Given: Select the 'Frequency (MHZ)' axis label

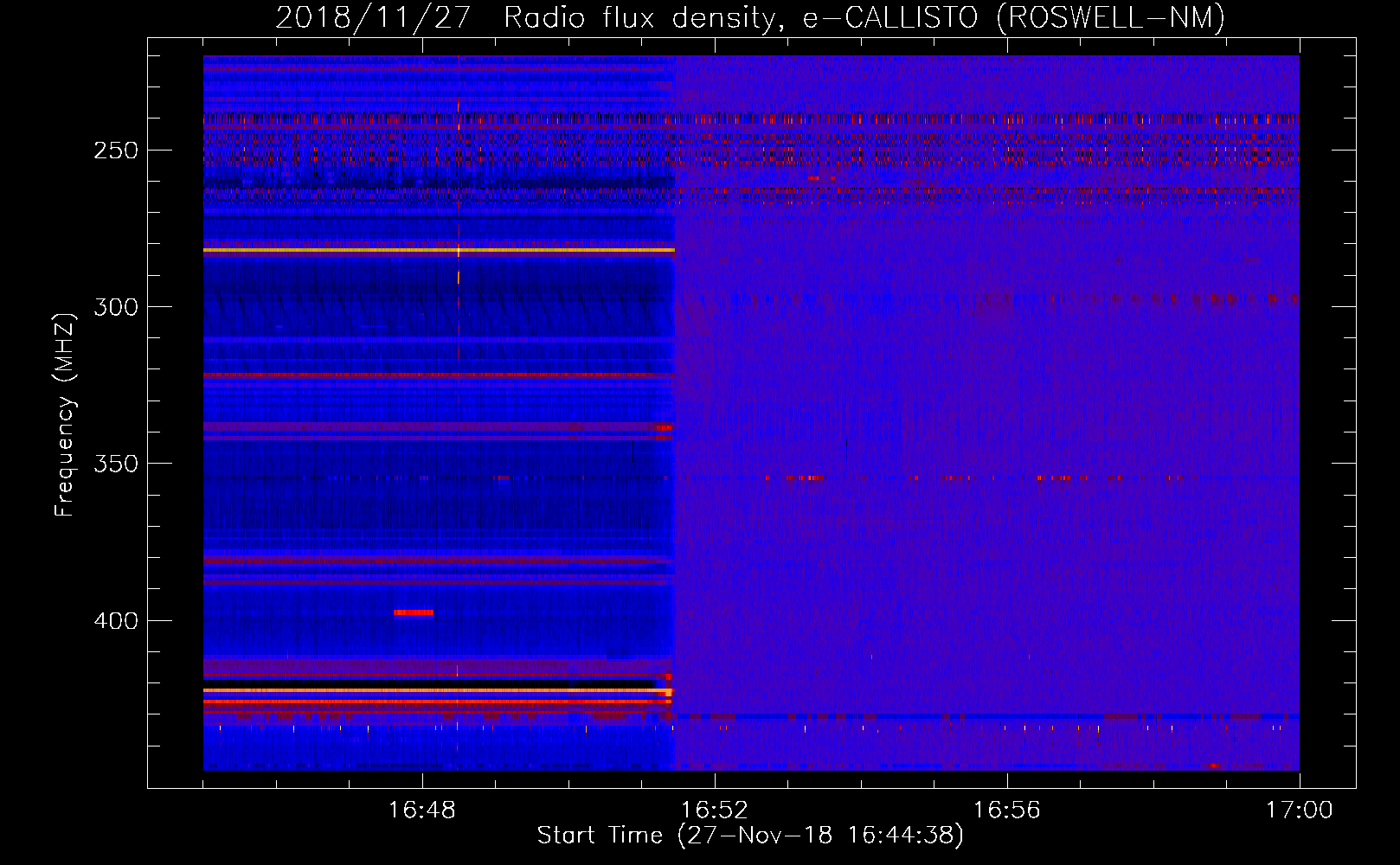Looking at the screenshot, I should tap(65, 415).
